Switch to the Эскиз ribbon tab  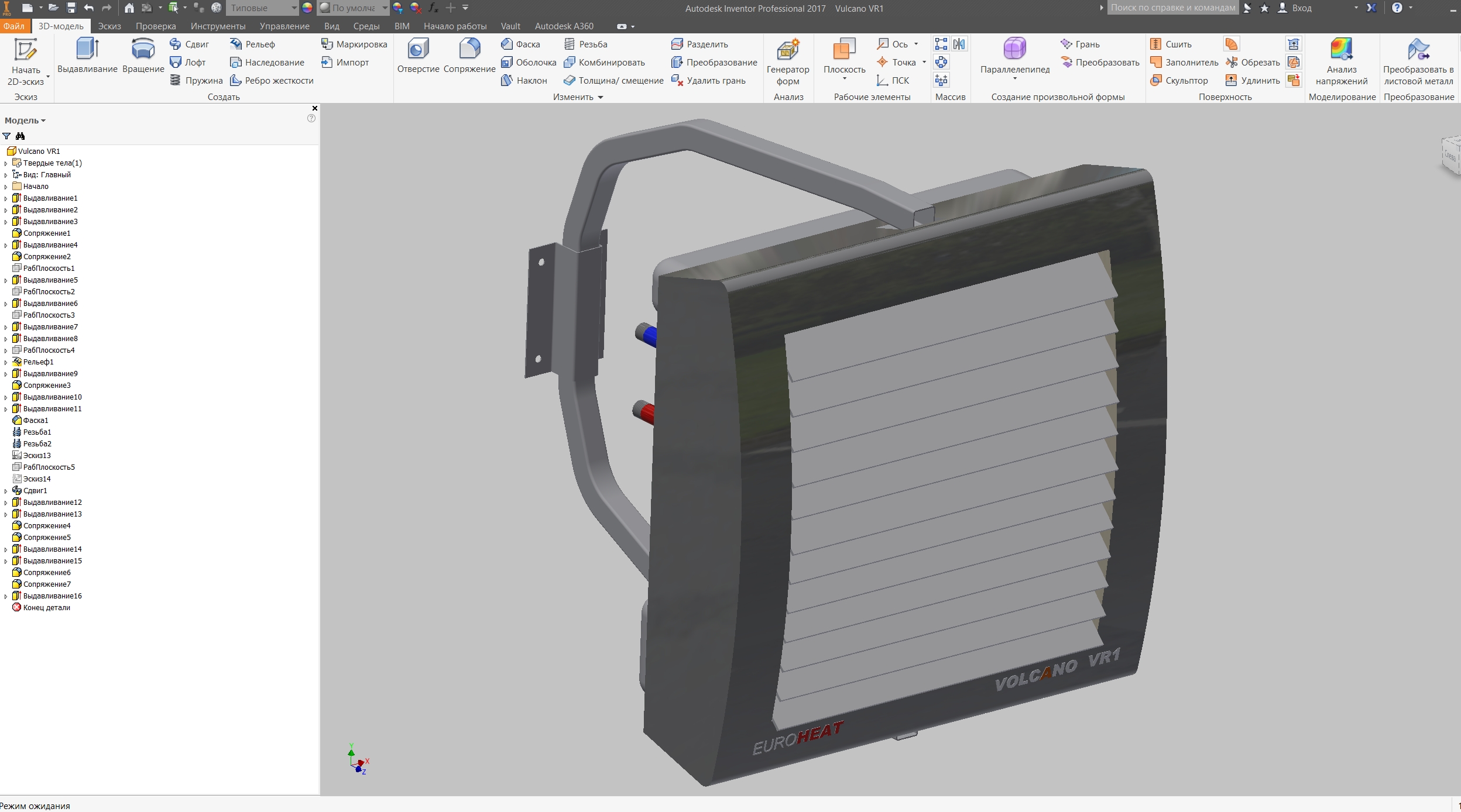pyautogui.click(x=109, y=26)
